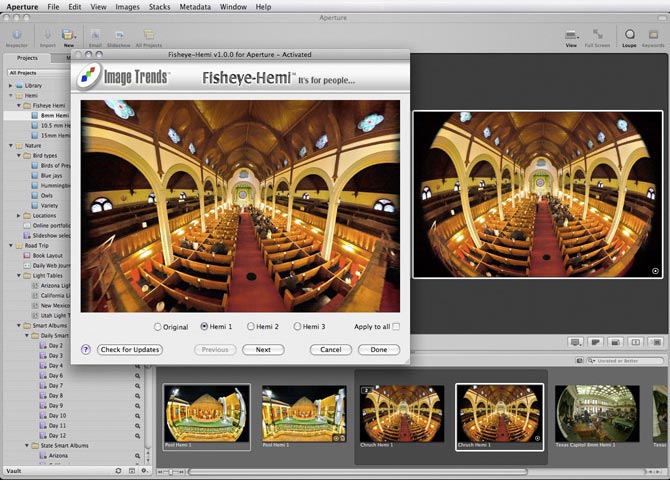Enter Full Screen mode
Viewport: 670px width, 481px height.
[597, 35]
